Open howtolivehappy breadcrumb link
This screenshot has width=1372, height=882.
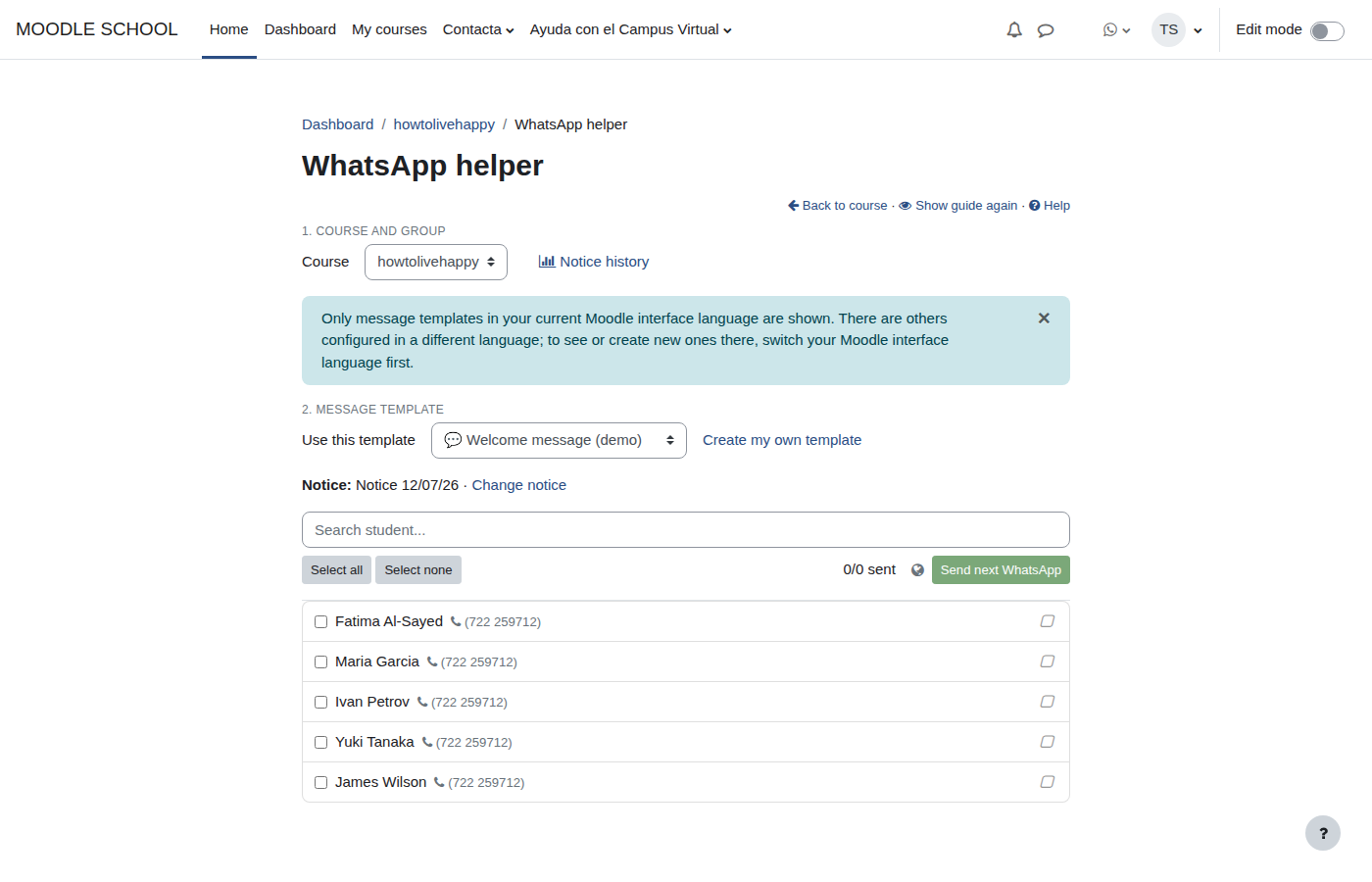[x=444, y=124]
